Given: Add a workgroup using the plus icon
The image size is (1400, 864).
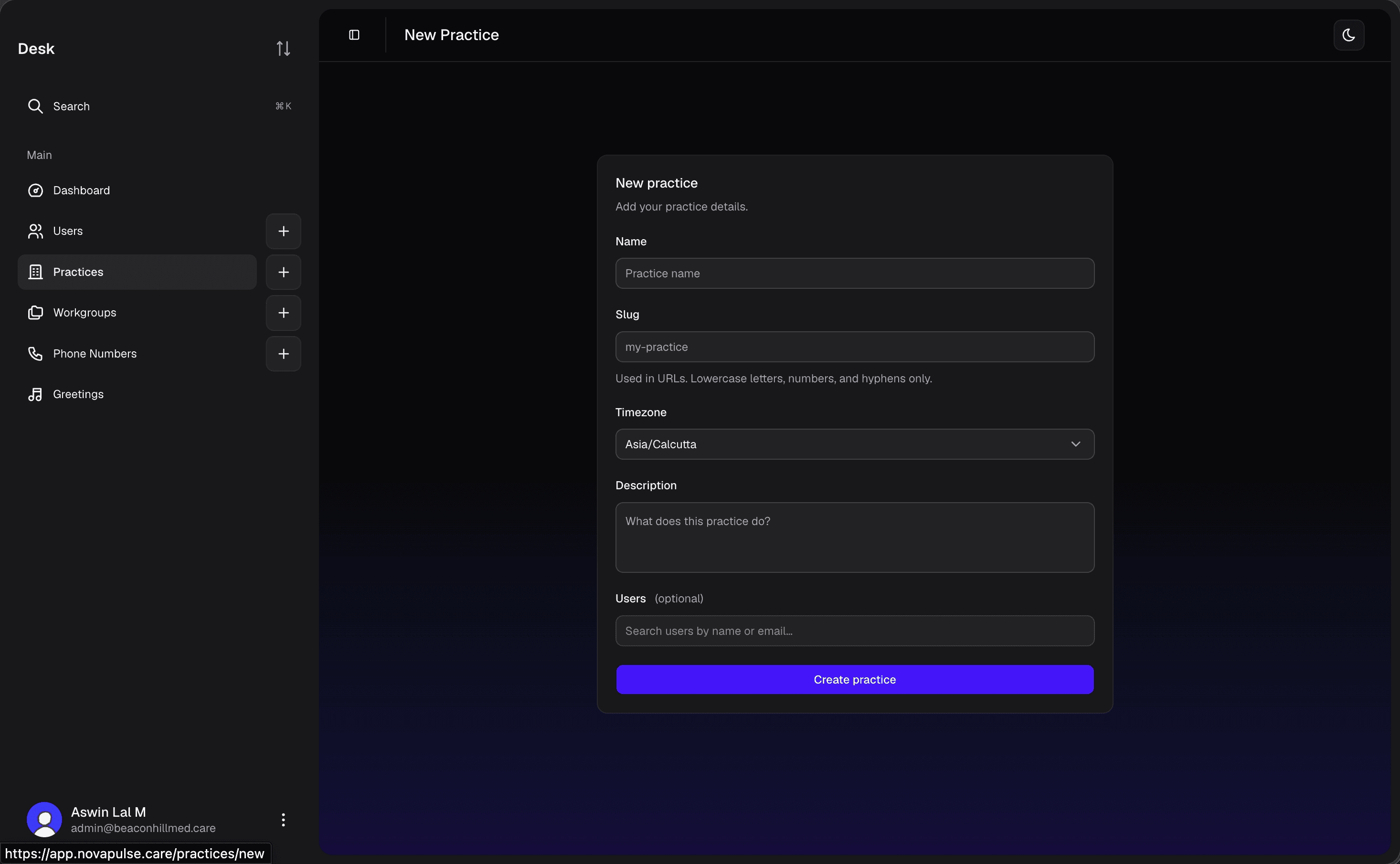Looking at the screenshot, I should point(284,313).
